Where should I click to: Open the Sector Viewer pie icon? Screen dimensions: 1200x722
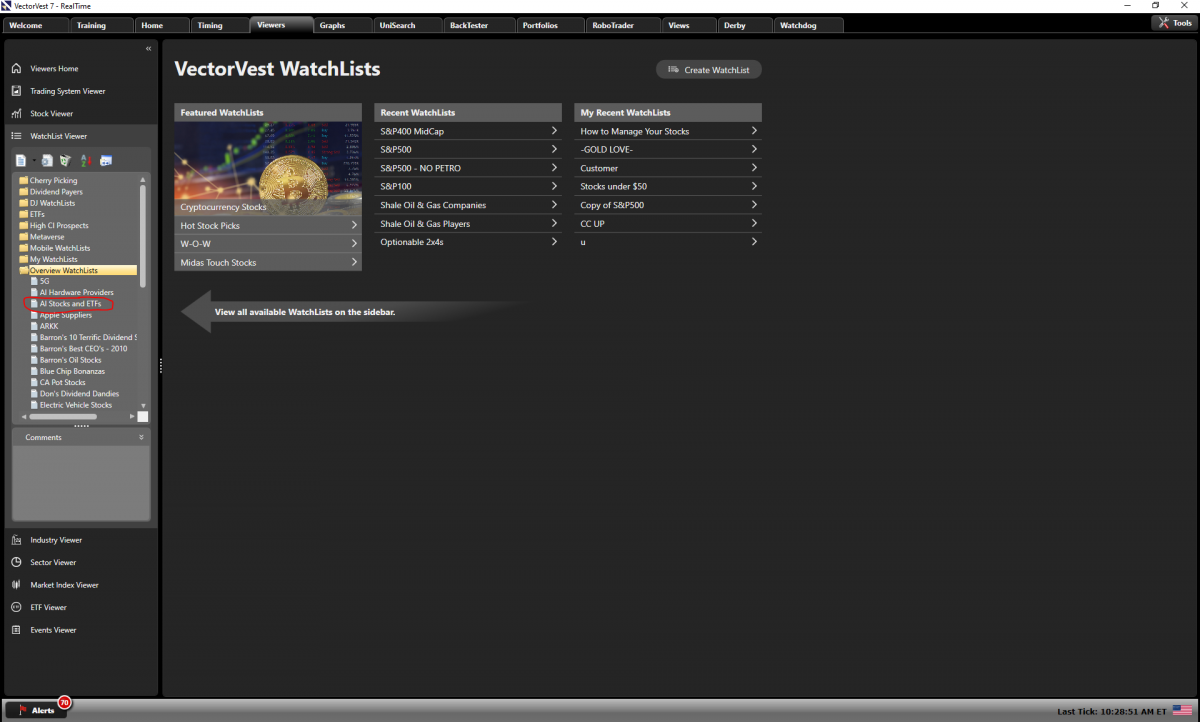click(16, 562)
